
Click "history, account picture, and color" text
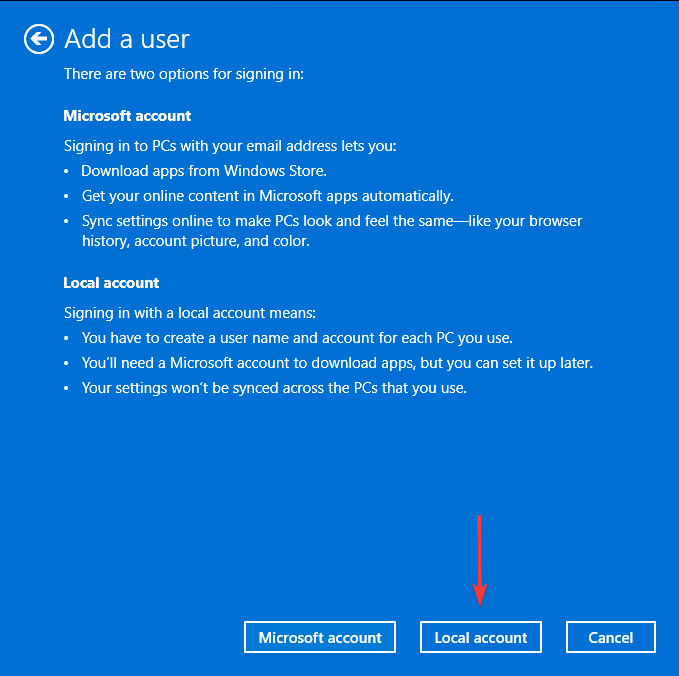pos(196,241)
